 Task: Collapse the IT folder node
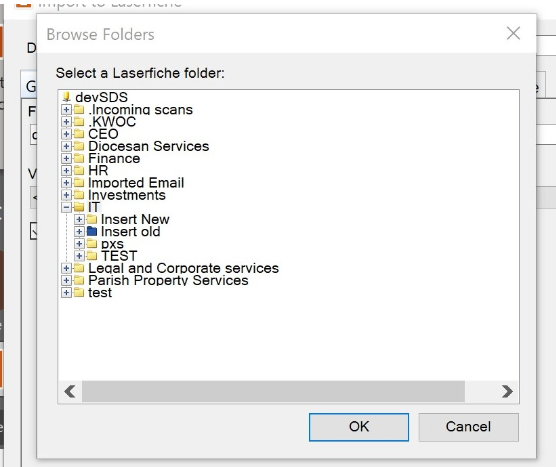click(66, 207)
